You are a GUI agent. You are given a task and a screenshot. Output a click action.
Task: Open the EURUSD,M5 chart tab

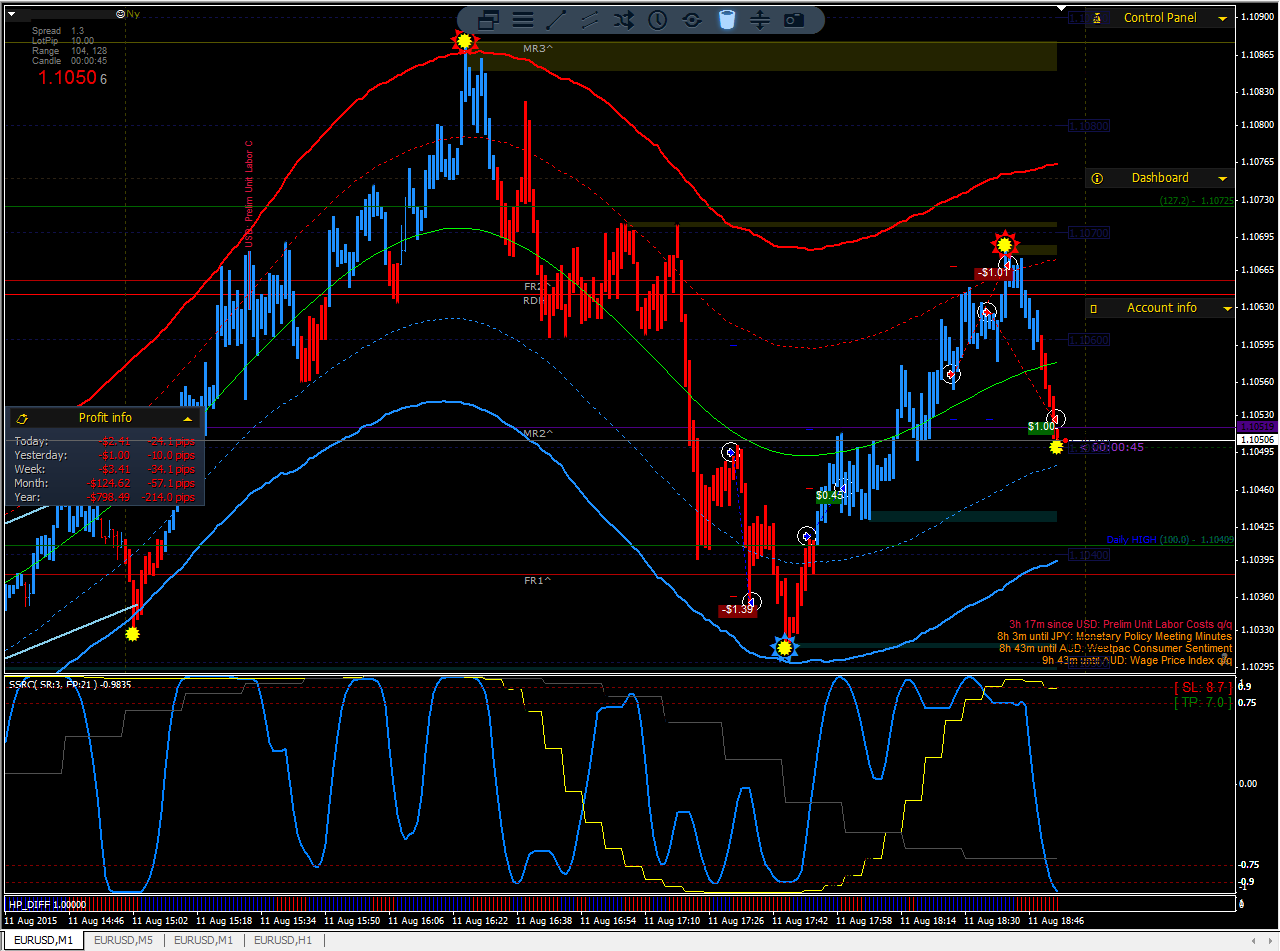[124, 940]
